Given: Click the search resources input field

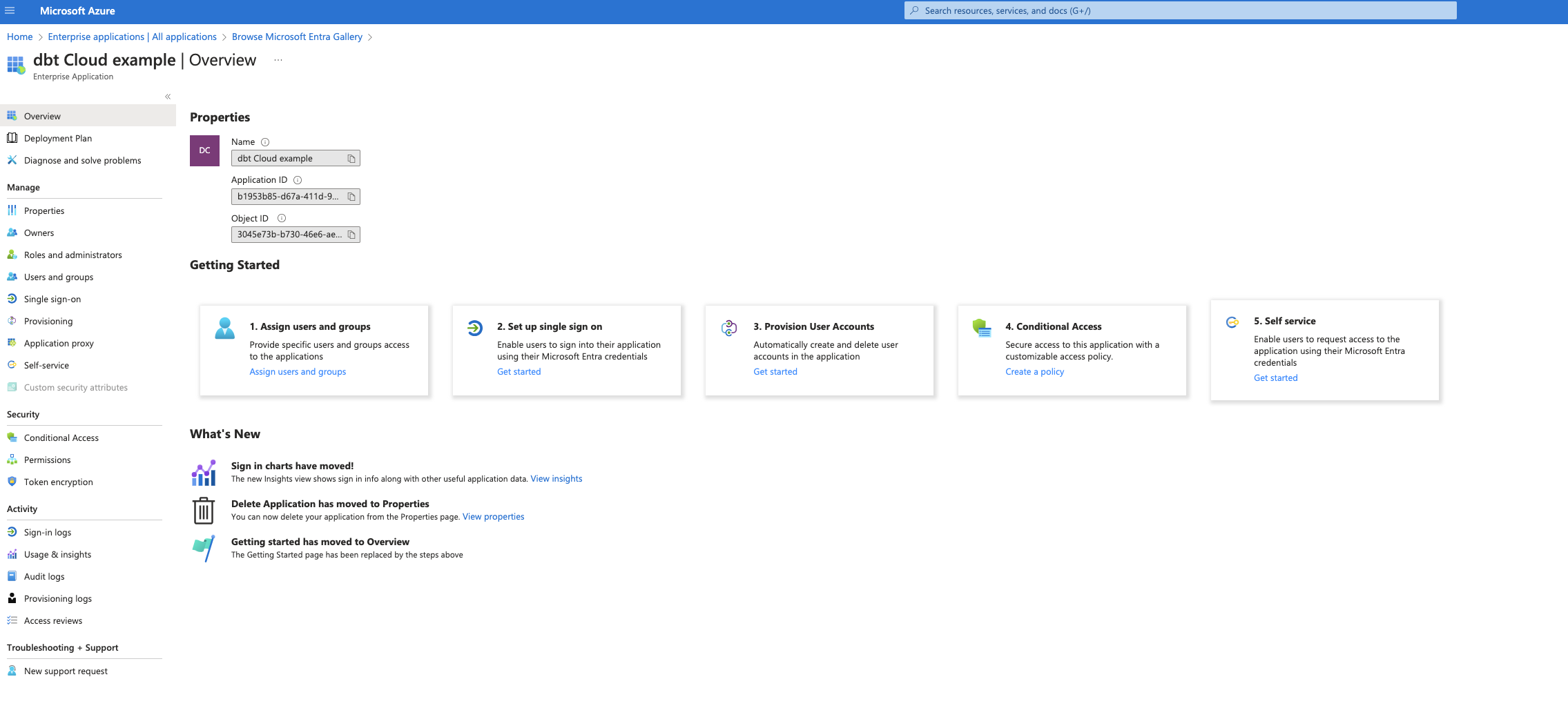Looking at the screenshot, I should click(x=1178, y=10).
